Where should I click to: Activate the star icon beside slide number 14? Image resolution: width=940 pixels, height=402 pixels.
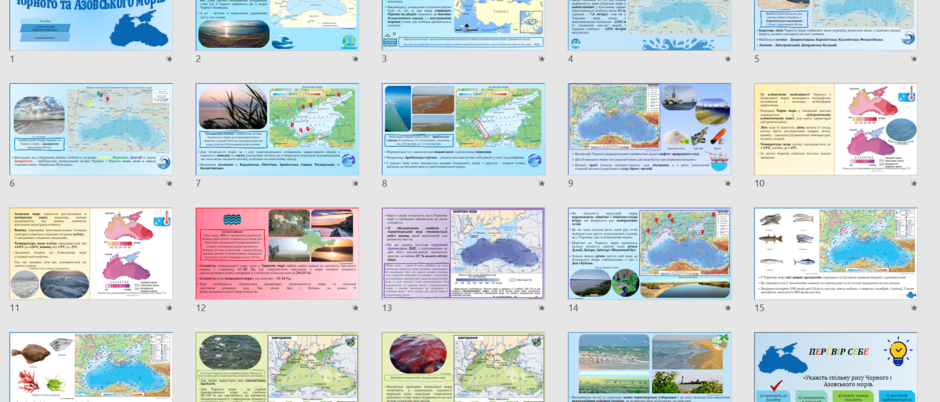pyautogui.click(x=728, y=308)
